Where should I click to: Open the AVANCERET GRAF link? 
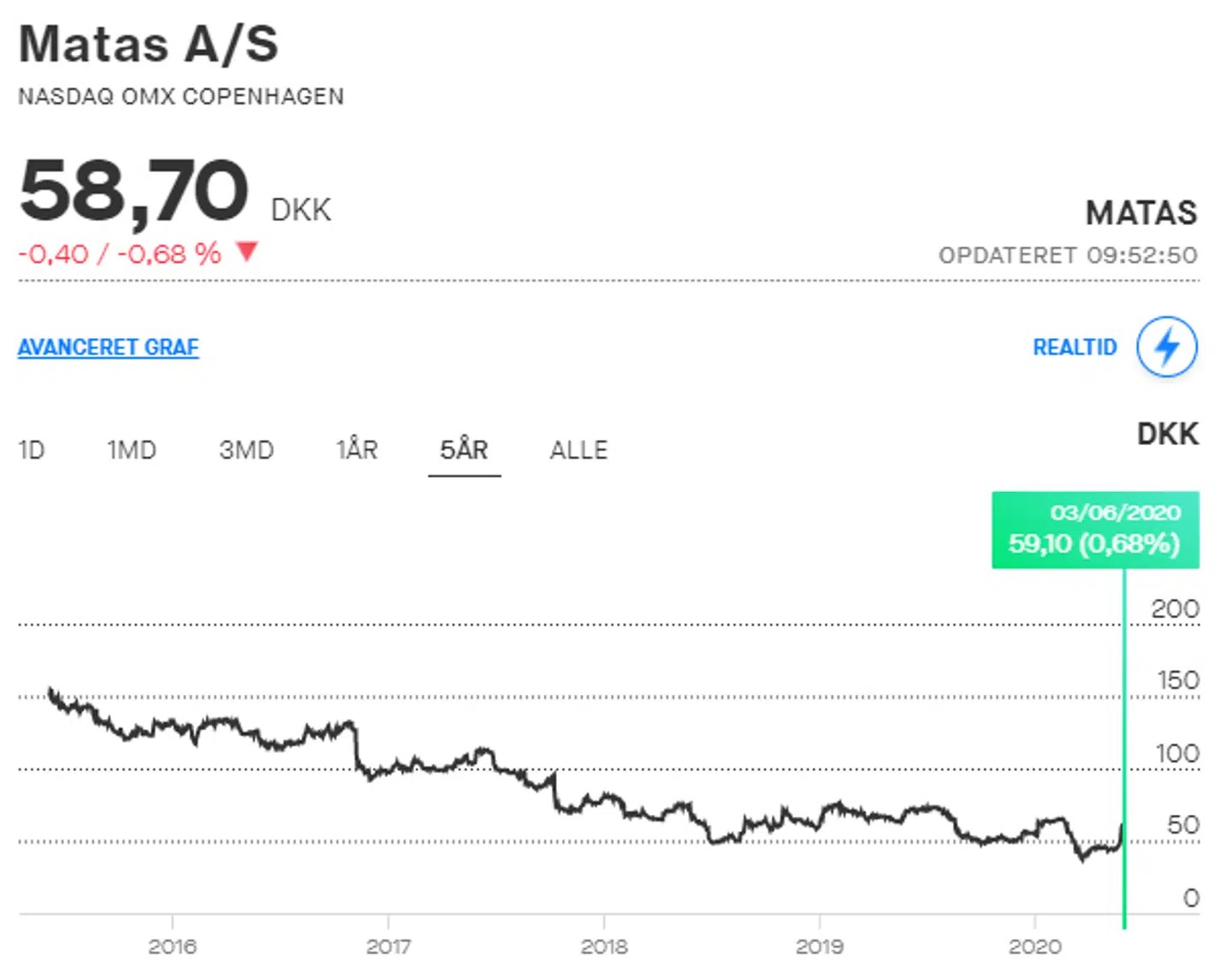(109, 347)
